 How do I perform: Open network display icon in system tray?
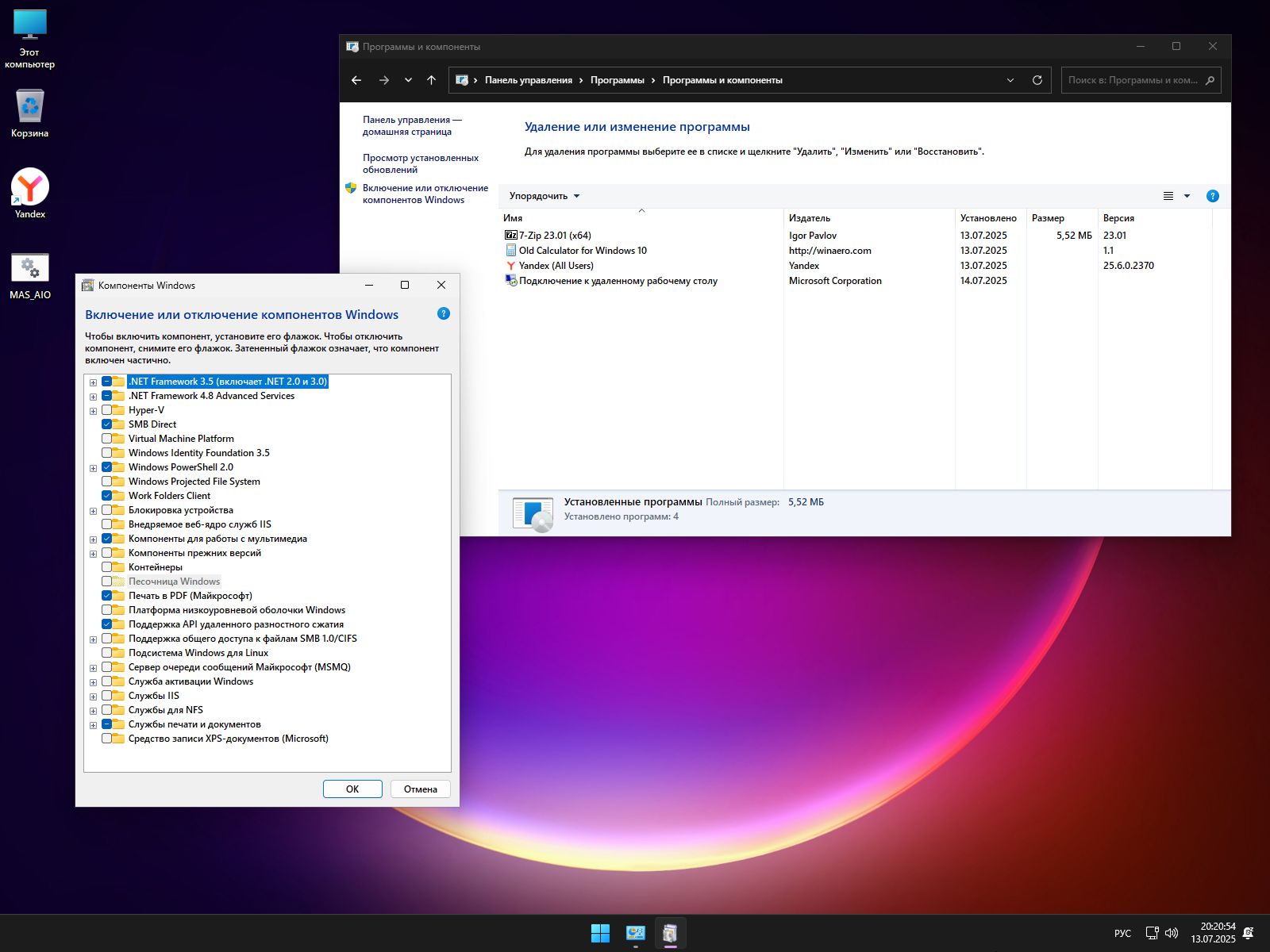click(1152, 933)
